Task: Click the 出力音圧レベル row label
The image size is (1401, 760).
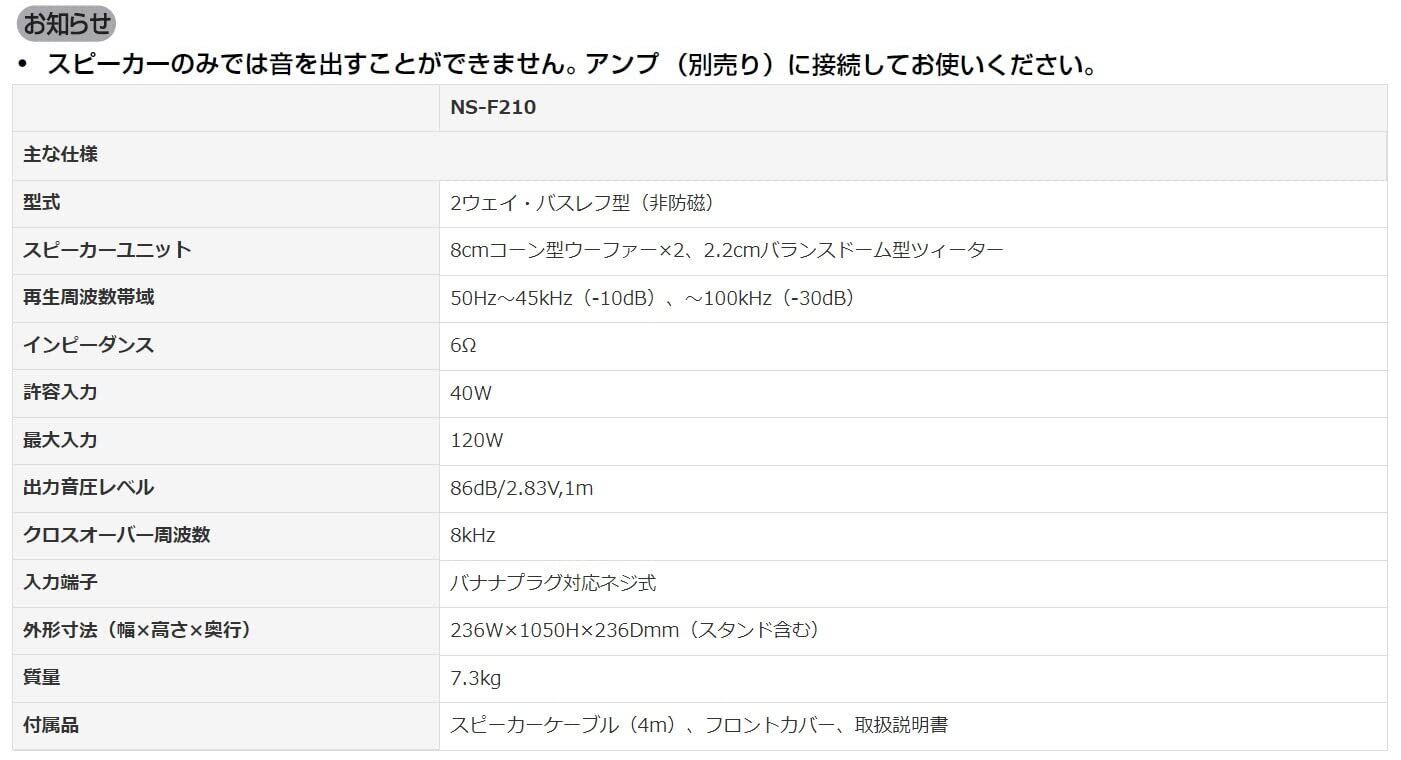Action: tap(89, 488)
